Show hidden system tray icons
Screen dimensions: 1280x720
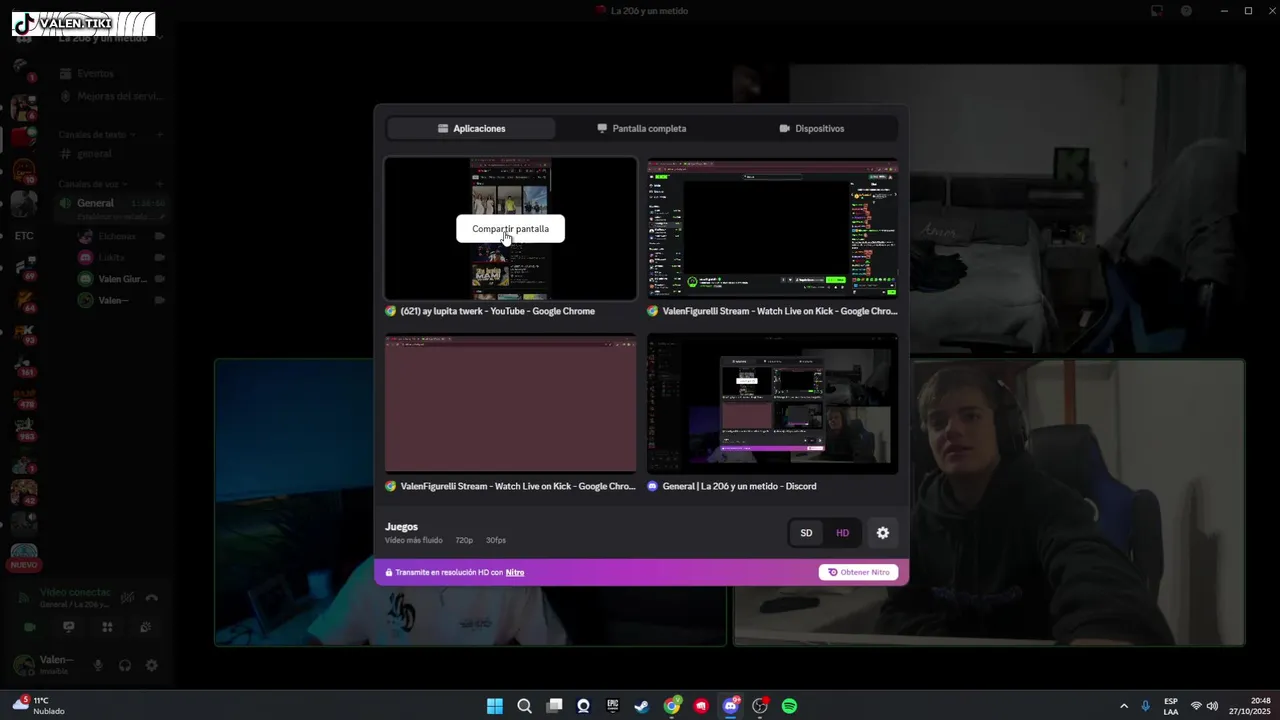tap(1124, 706)
